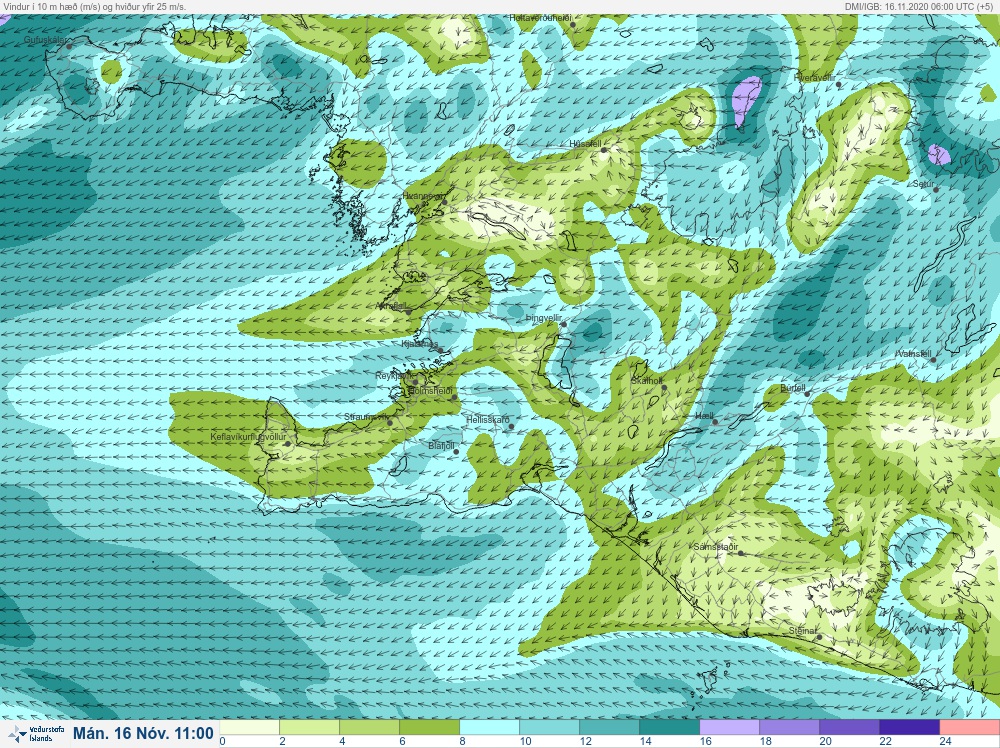Screen dimensions: 1000x748
Task: Select the Þingvellir station label
Action: [x=543, y=318]
